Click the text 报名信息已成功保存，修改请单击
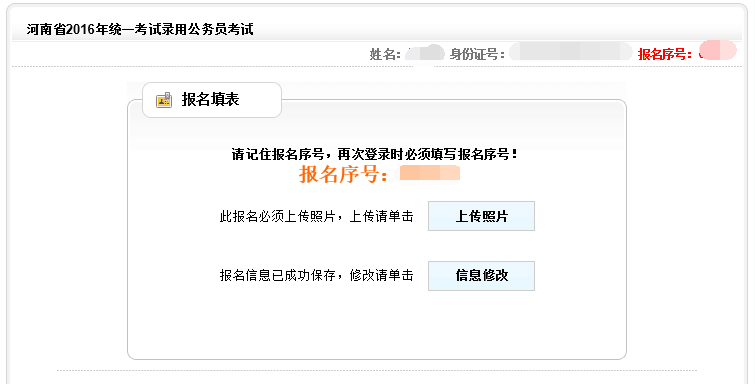This screenshot has height=384, width=755. [x=316, y=276]
